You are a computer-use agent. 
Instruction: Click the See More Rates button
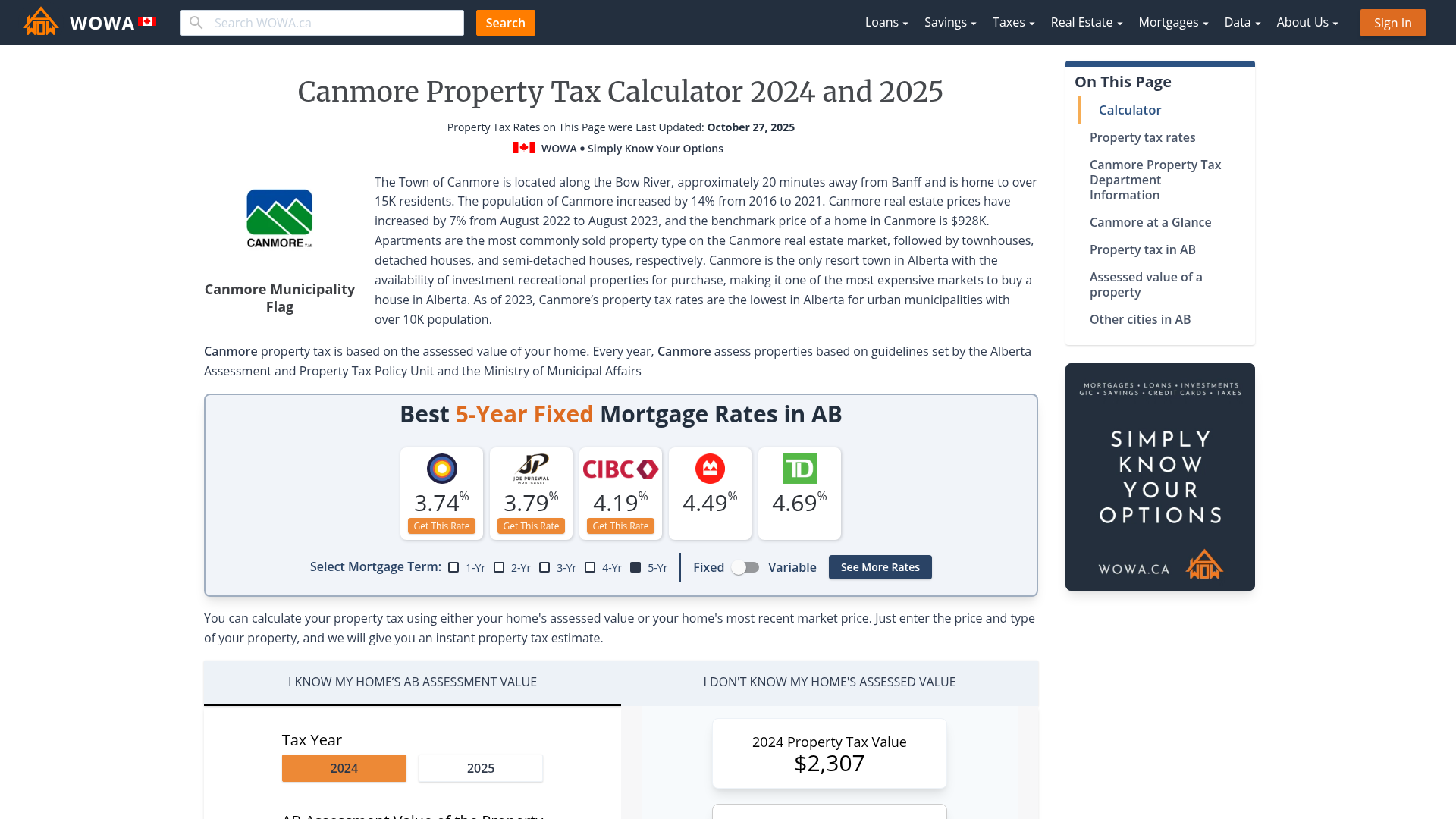click(x=880, y=567)
